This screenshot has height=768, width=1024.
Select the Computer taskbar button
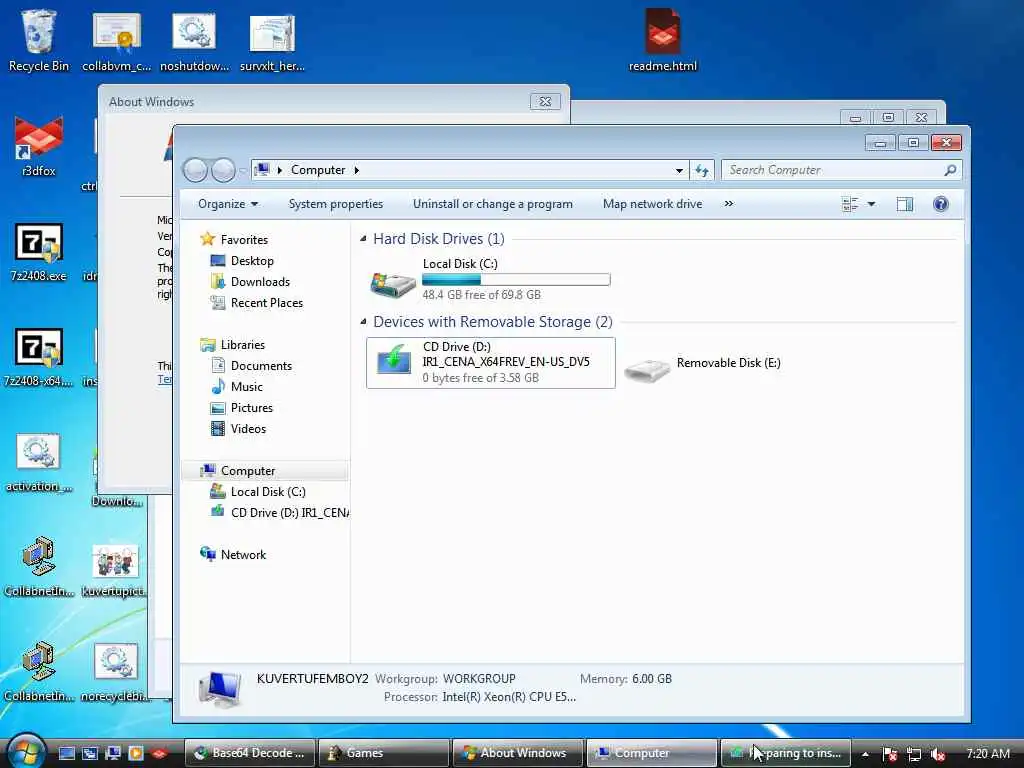pos(652,753)
